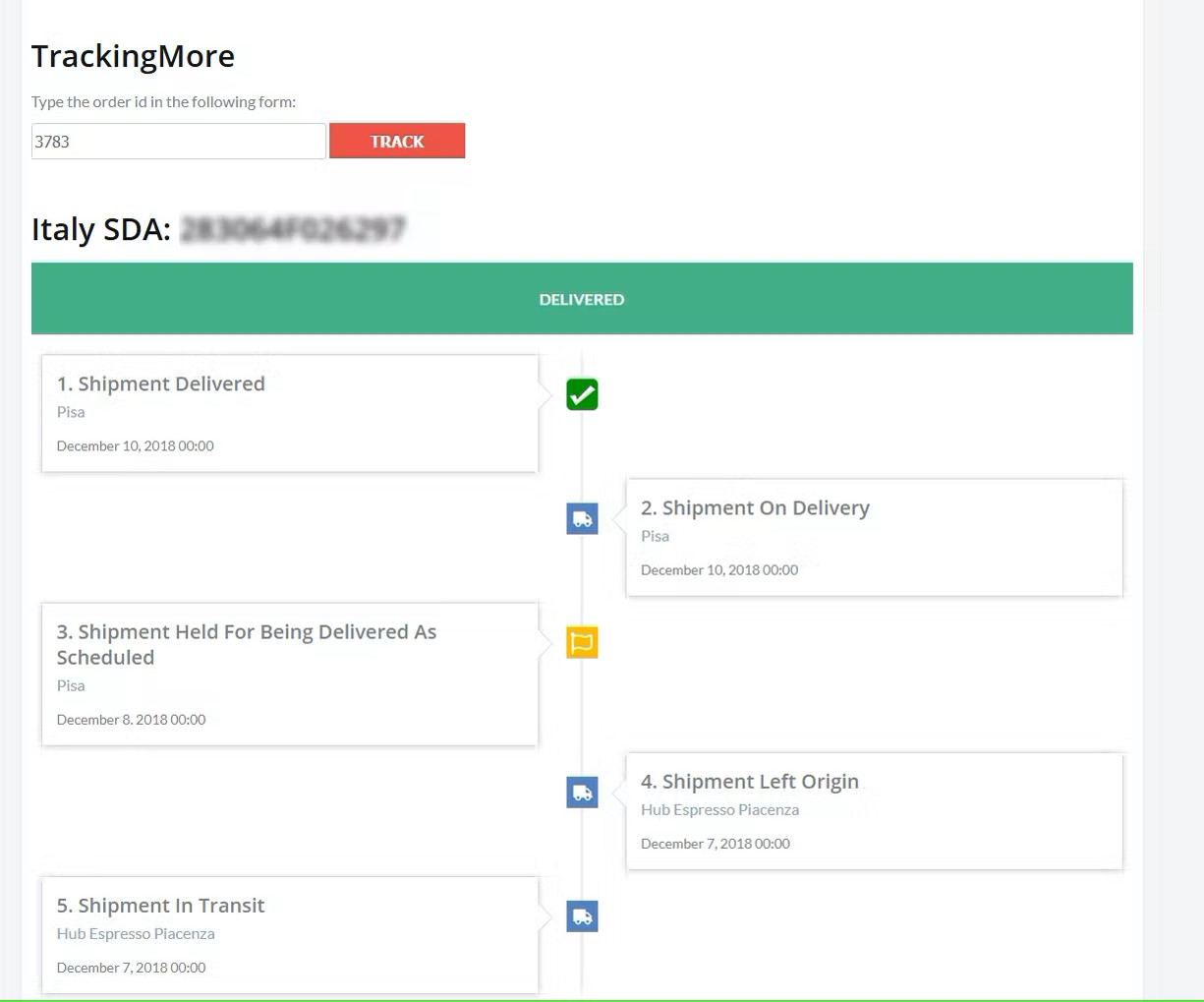1204x1002 pixels.
Task: Click truck icon beside Shipment Left Origin
Action: coord(582,792)
